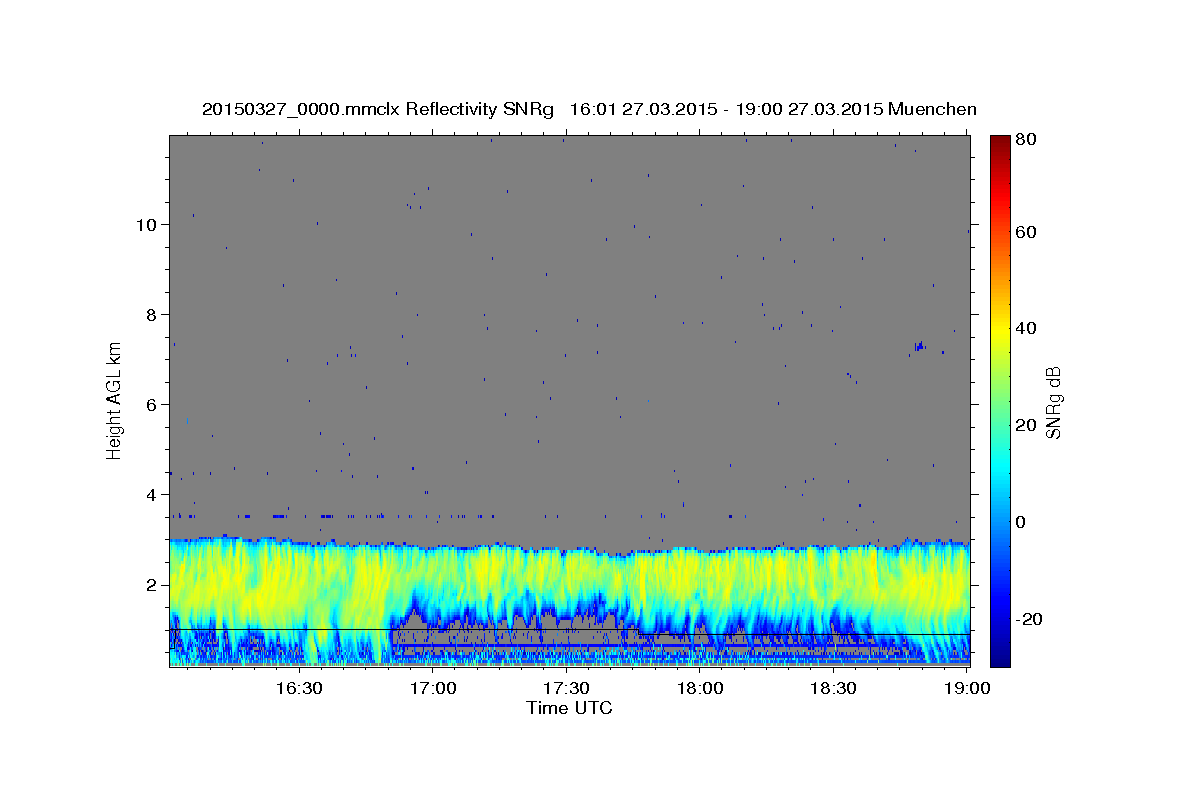Select the 17:00 time tick label
The height and width of the screenshot is (800, 1200).
click(433, 688)
